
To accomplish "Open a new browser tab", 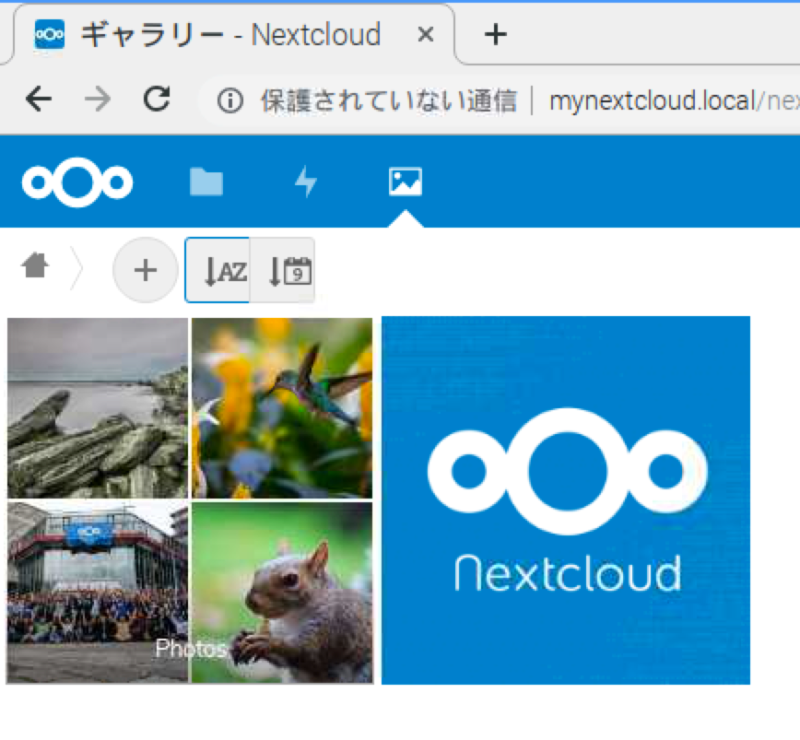I will point(495,35).
